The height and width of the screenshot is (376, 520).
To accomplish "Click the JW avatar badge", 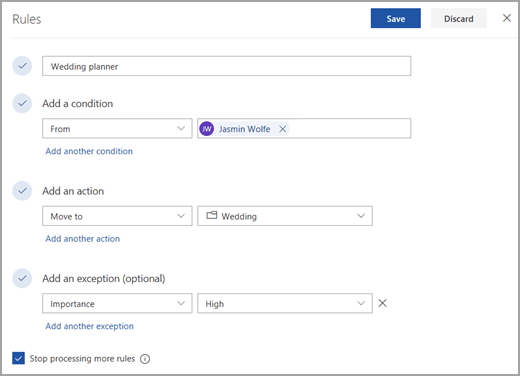I will click(207, 129).
